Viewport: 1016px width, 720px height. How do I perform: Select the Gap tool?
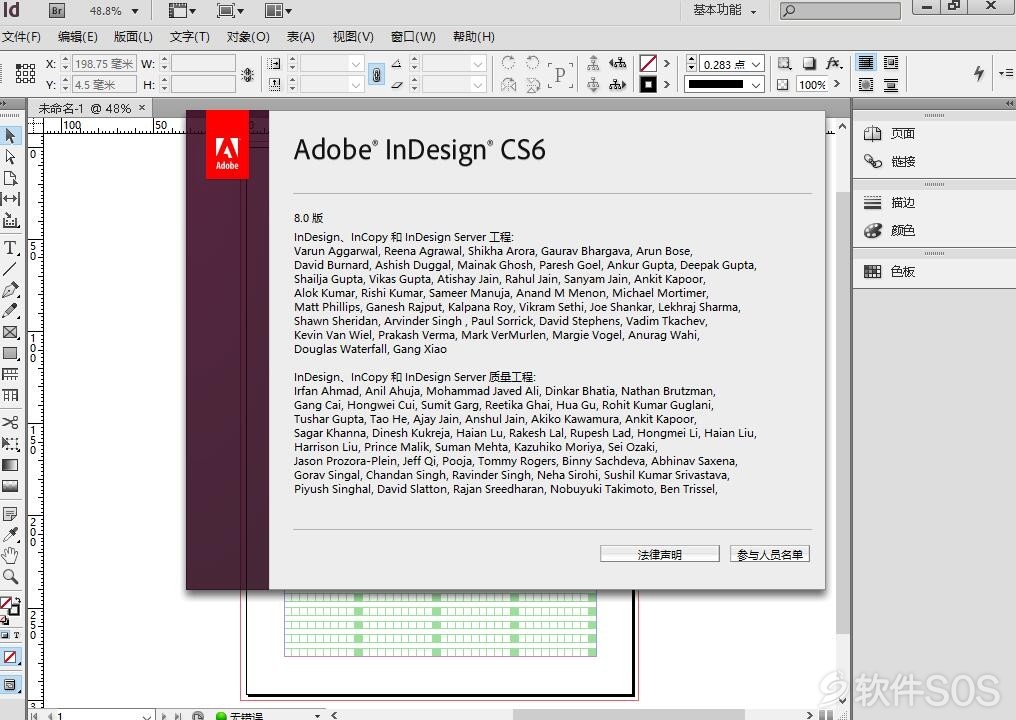point(10,199)
